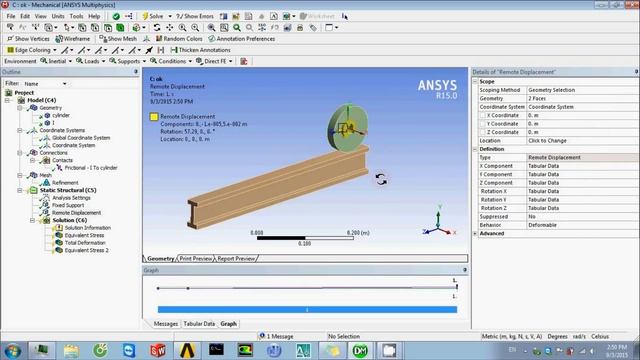Check the X Coordinate checkbox
The height and width of the screenshot is (360, 640).
[483, 116]
